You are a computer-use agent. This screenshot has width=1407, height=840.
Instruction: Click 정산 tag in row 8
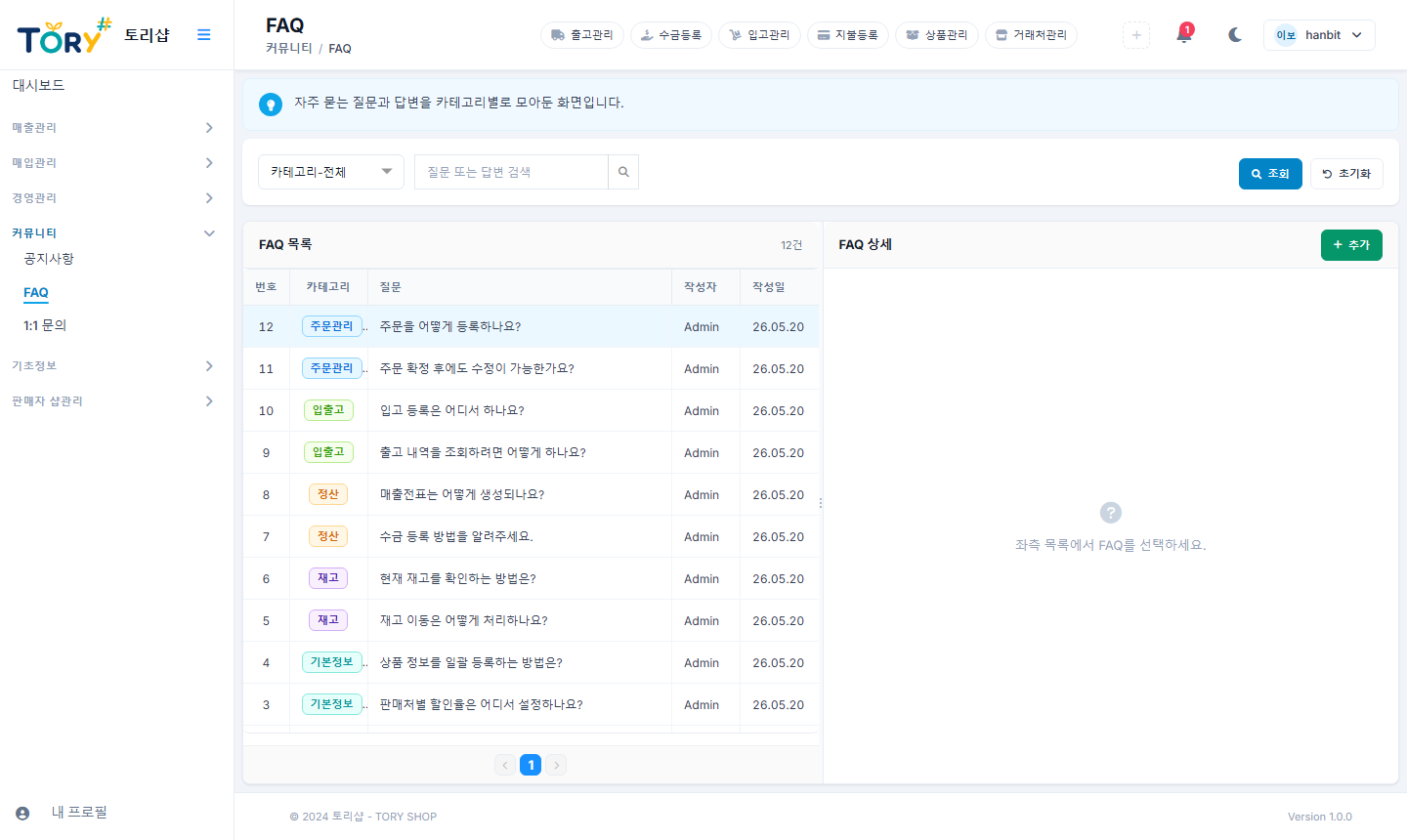328,494
